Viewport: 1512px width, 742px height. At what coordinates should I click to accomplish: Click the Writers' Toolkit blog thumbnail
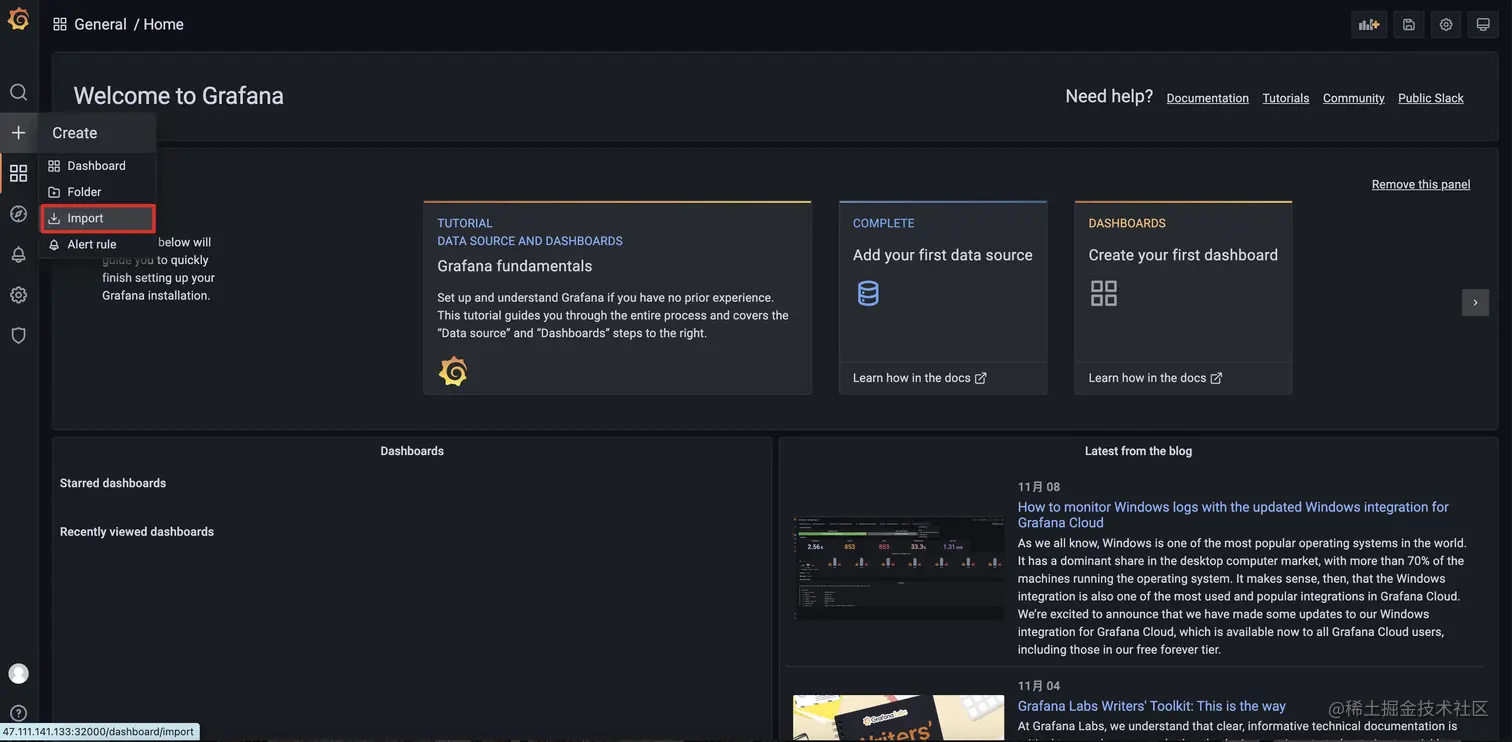(898, 718)
